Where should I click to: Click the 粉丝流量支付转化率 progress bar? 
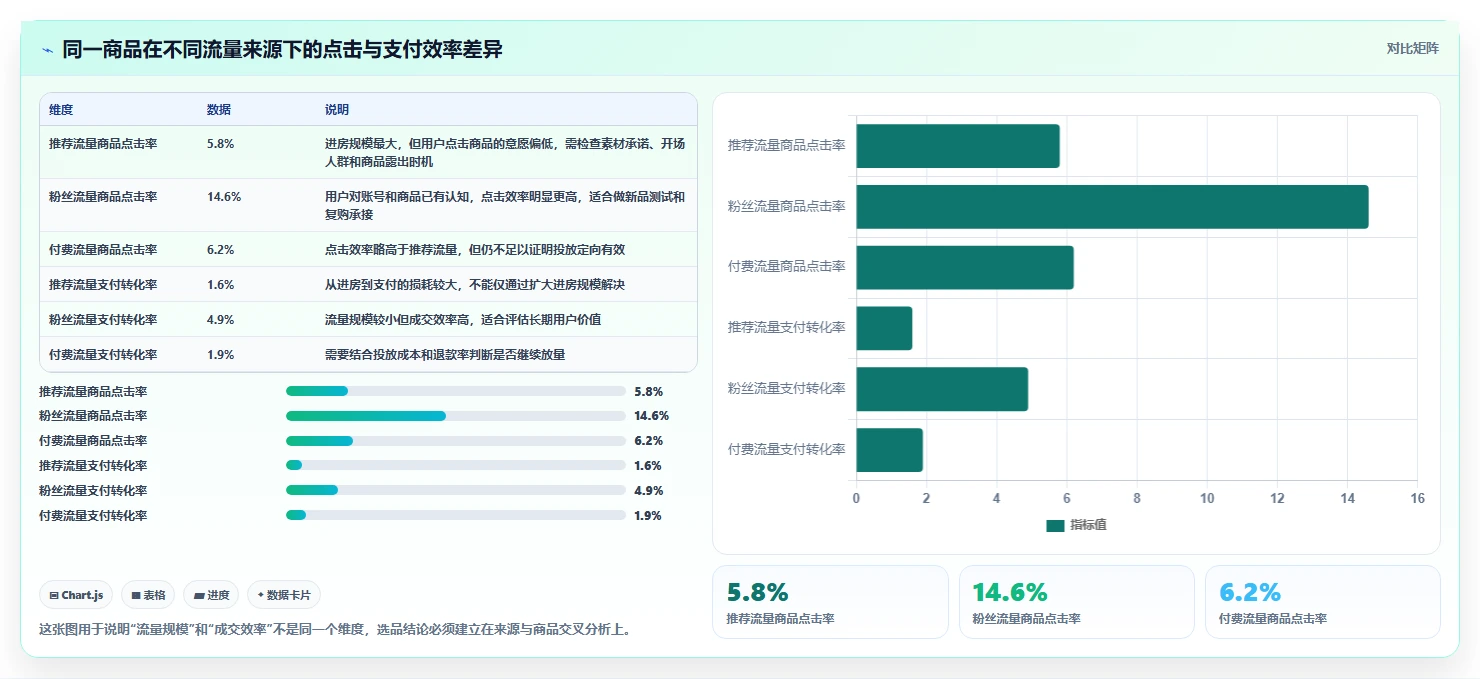[456, 491]
